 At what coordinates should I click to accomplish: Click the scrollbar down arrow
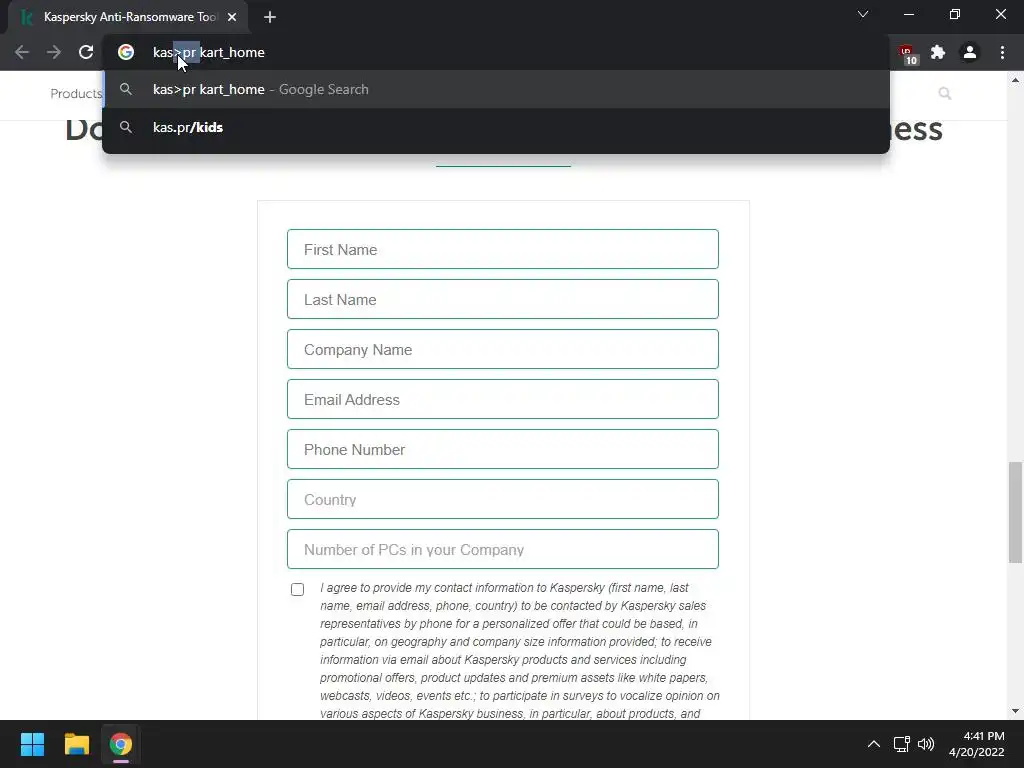pos(1015,711)
